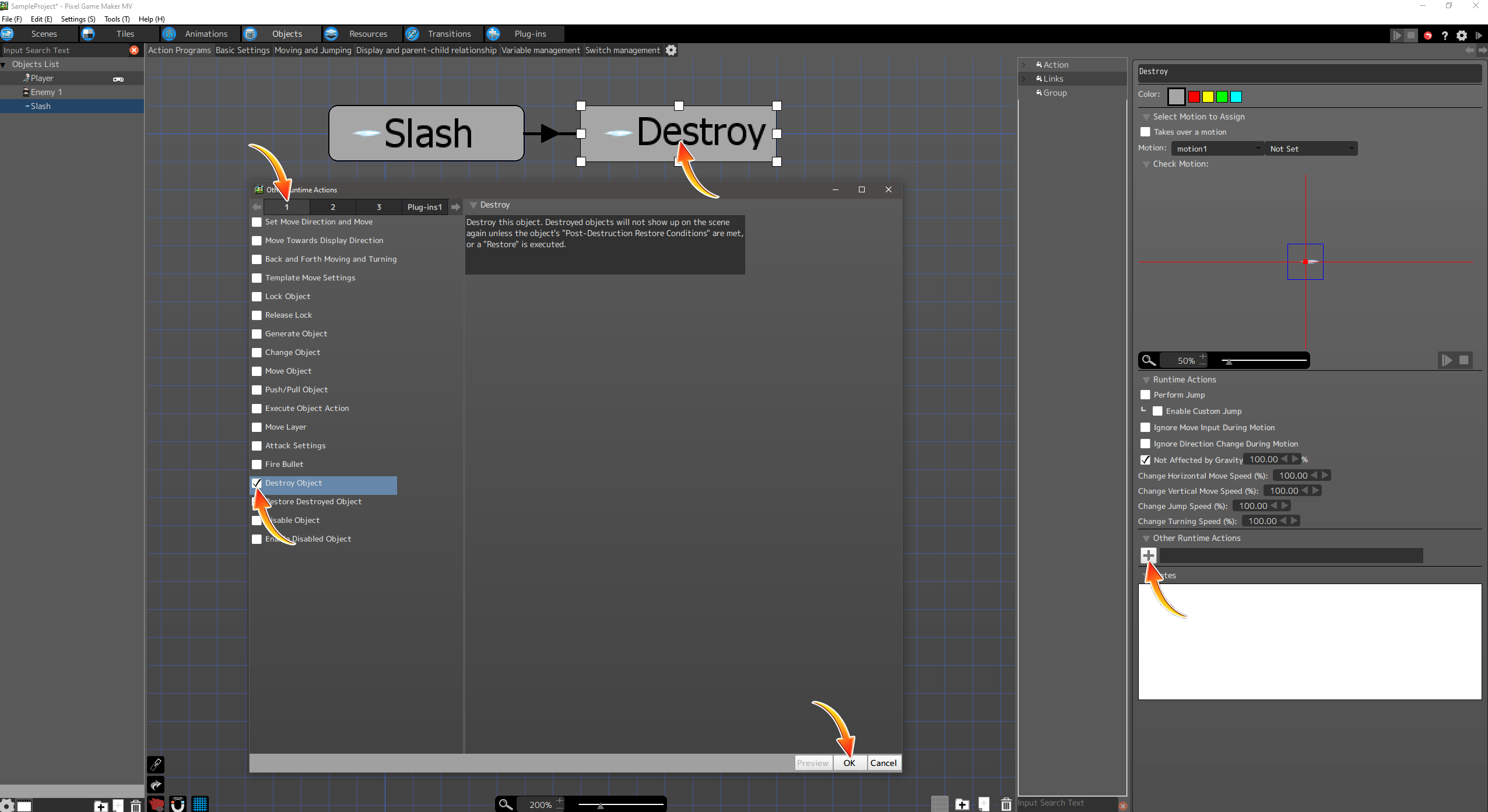The height and width of the screenshot is (812, 1488).
Task: Open help with the question mark icon
Action: 1445,36
